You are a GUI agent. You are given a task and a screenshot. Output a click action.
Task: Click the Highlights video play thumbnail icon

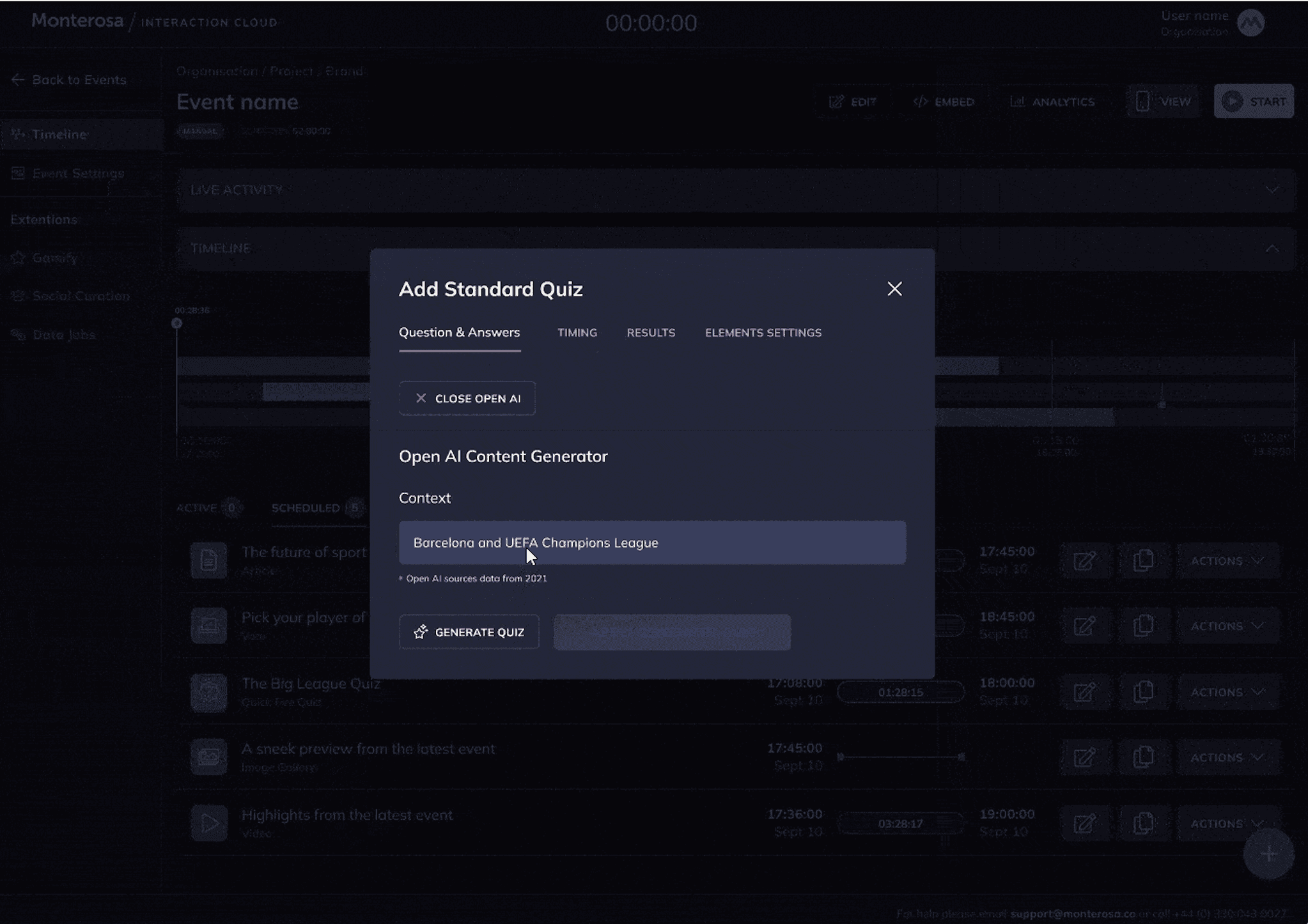tap(209, 823)
